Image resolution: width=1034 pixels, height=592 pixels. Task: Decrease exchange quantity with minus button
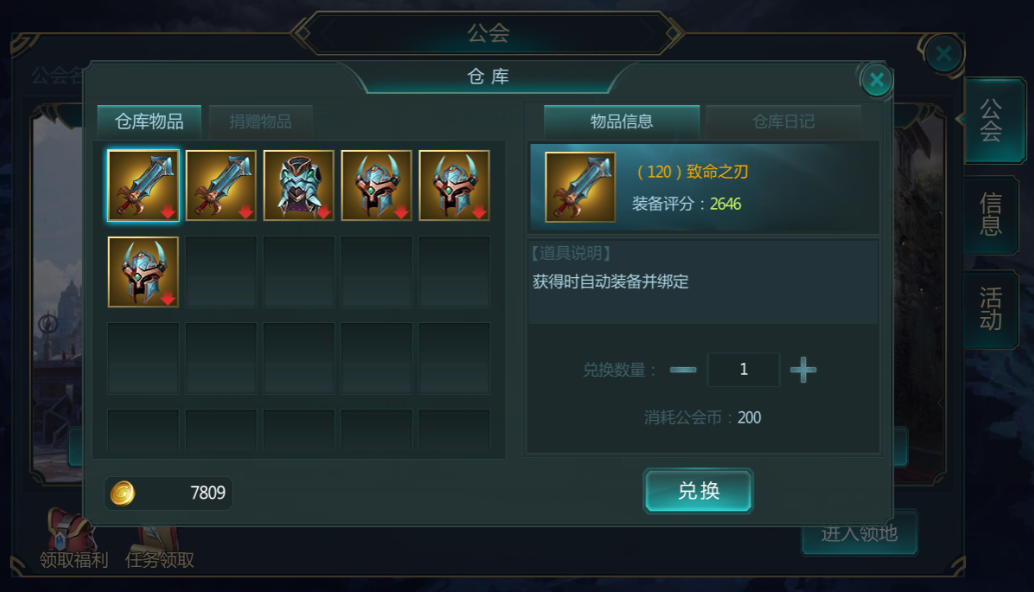click(x=683, y=370)
